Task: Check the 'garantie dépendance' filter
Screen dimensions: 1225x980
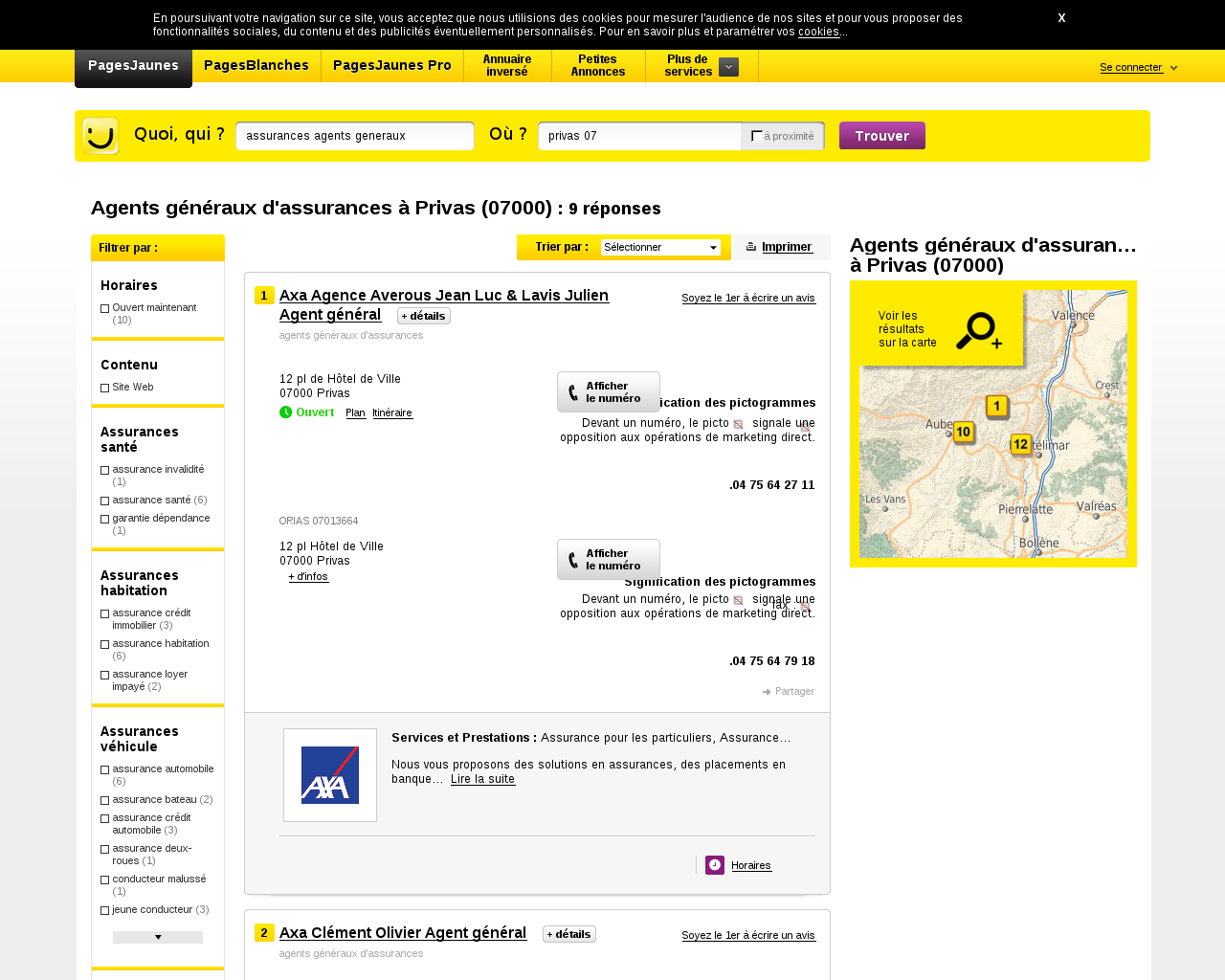Action: pyautogui.click(x=105, y=519)
